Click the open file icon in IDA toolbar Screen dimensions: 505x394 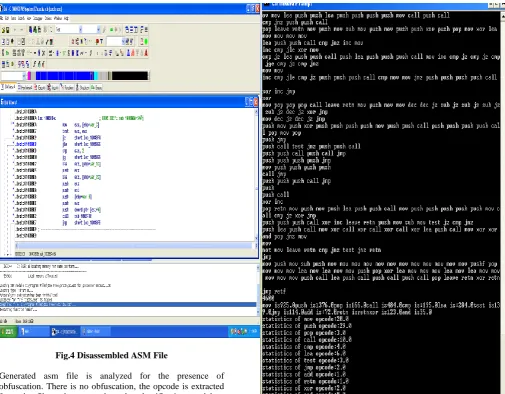[x=4, y=30]
